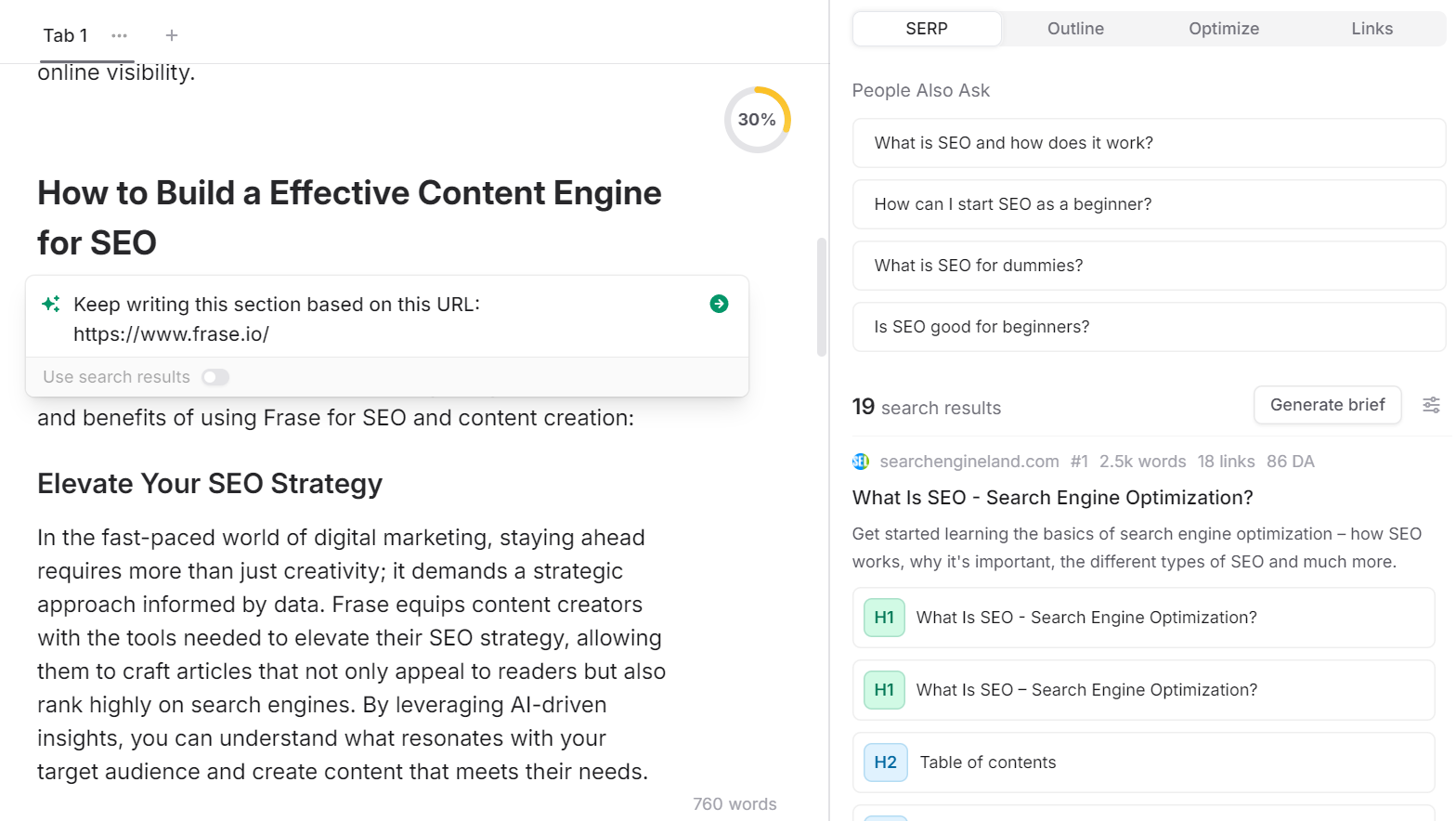Click the searchengineland.com favicon
Image resolution: width=1456 pixels, height=821 pixels.
(x=861, y=462)
